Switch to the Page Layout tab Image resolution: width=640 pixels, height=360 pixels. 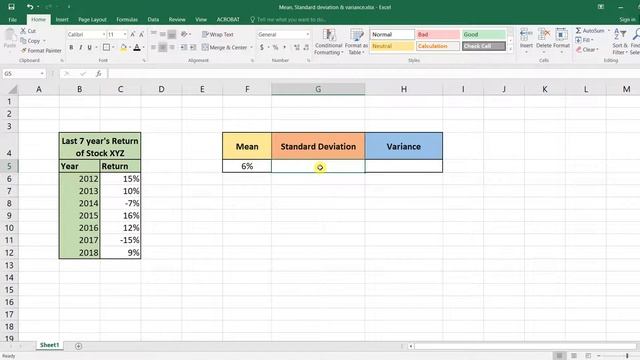[92, 20]
